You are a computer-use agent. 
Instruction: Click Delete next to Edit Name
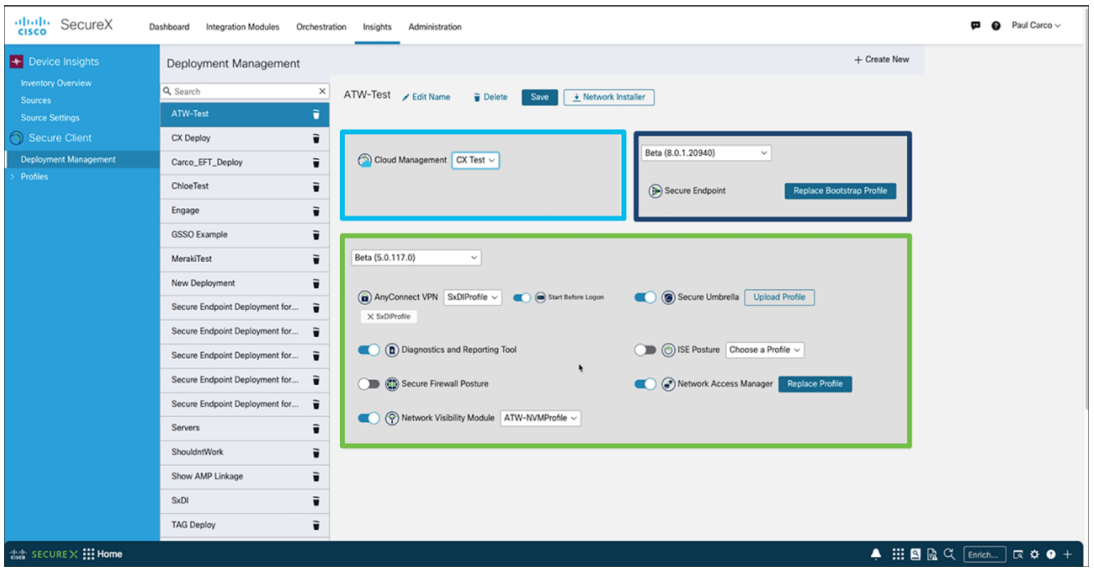coord(490,98)
